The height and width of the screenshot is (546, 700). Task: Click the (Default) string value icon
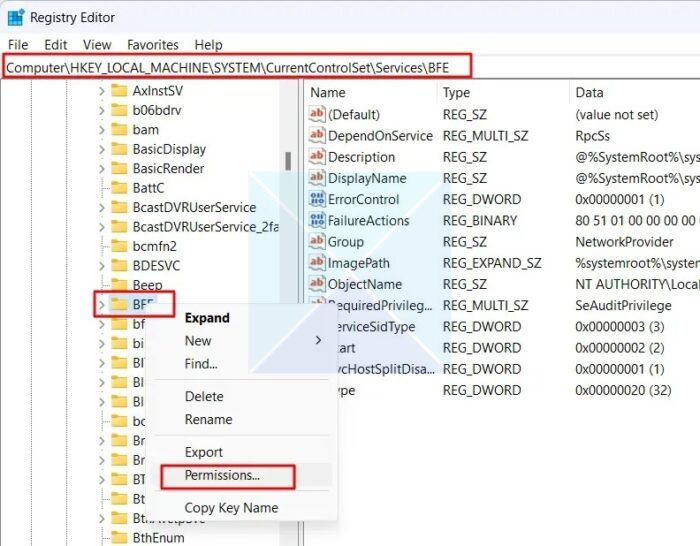(317, 114)
